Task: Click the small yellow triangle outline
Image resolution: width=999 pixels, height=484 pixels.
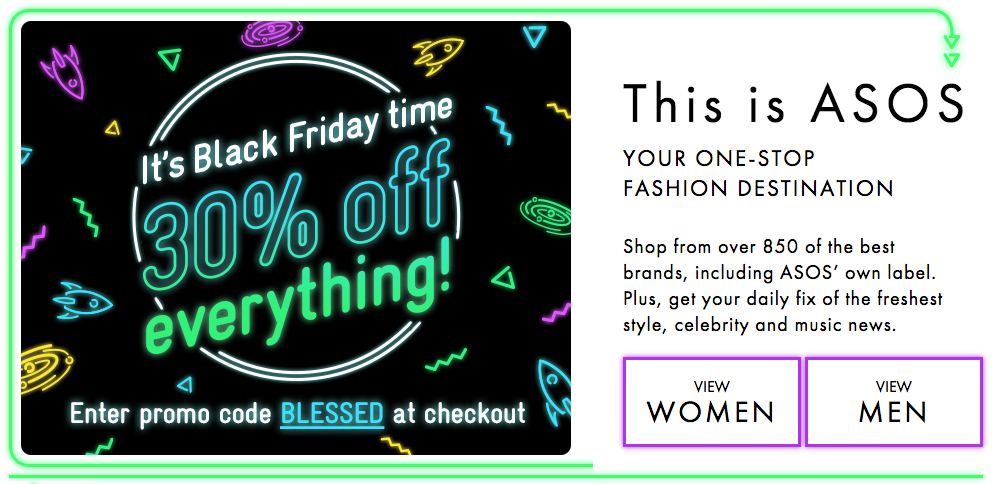Action: [x=113, y=127]
